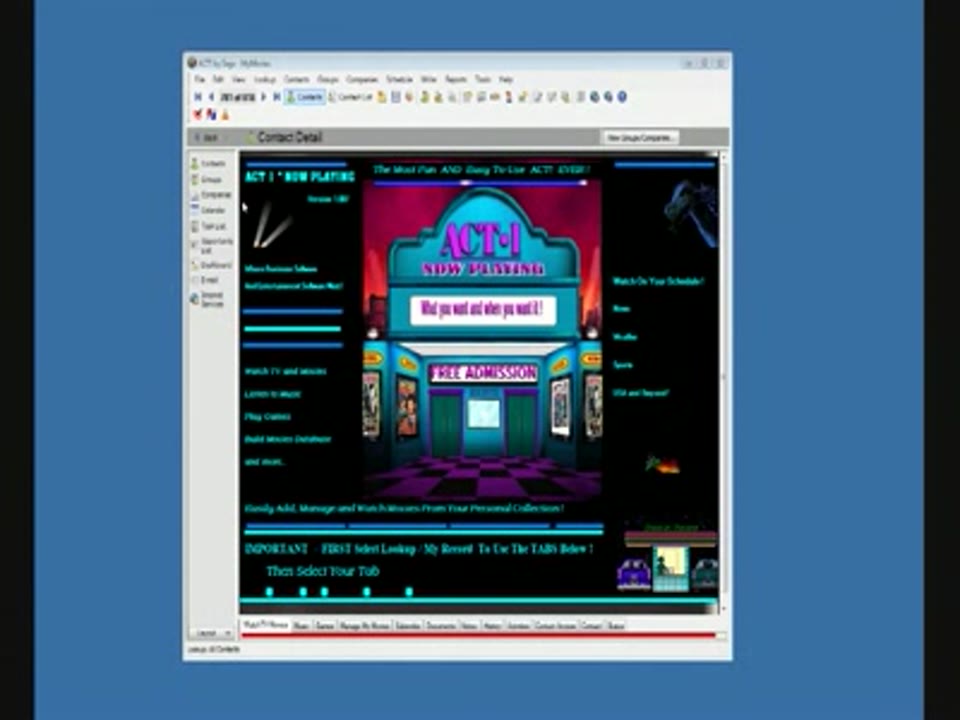Click the News link

click(x=621, y=309)
